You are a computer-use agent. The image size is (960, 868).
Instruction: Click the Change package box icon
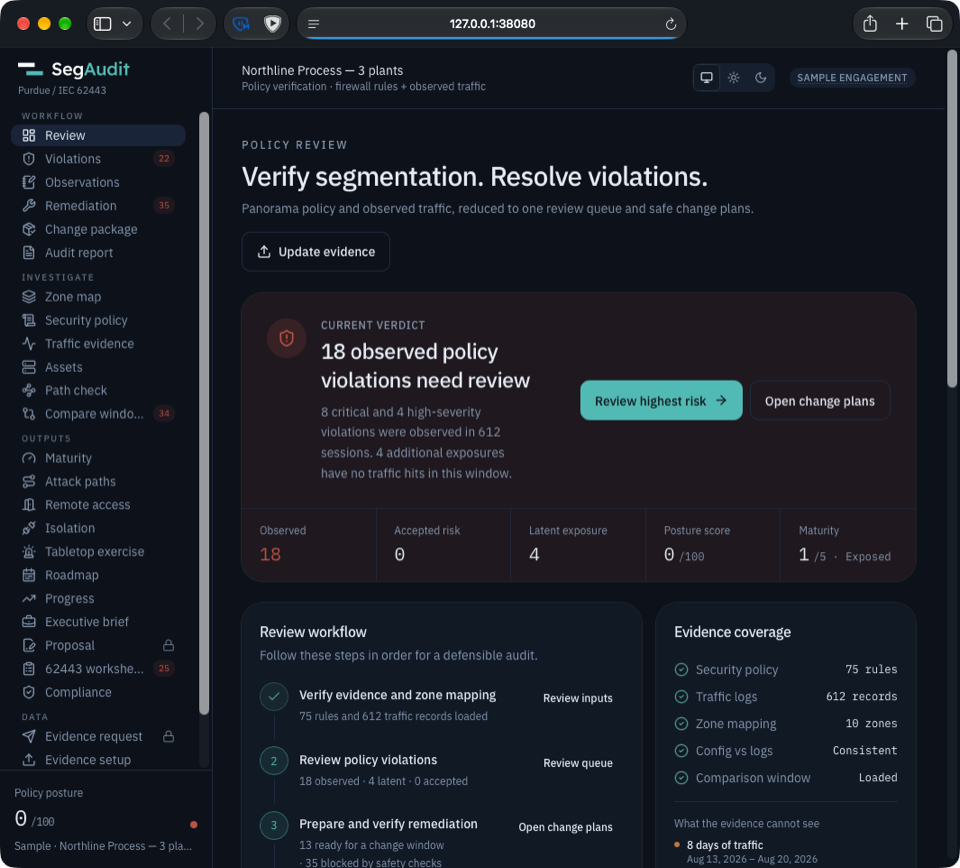tap(29, 230)
